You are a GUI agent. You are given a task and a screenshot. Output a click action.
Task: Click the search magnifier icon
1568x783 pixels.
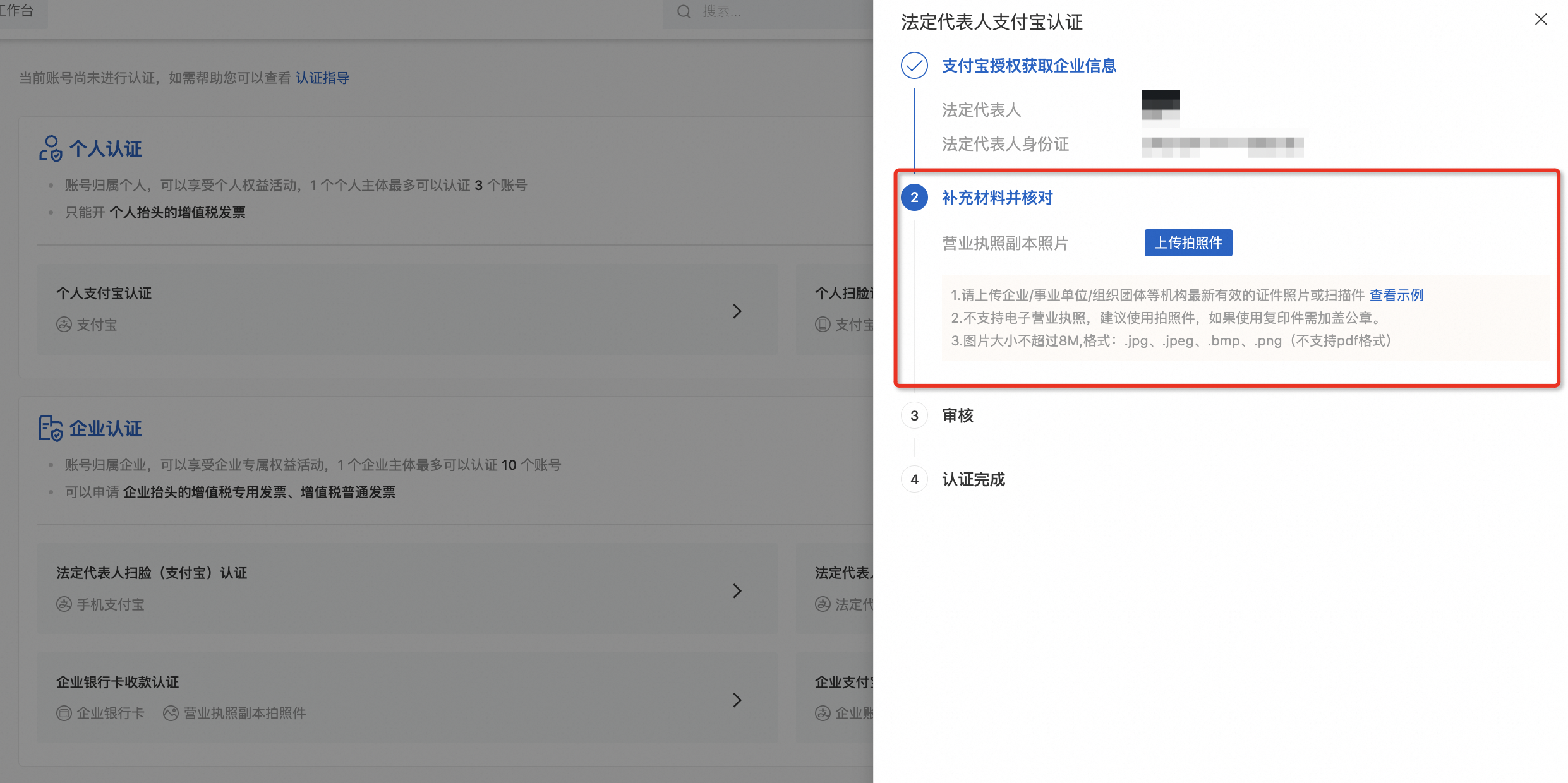(x=684, y=11)
